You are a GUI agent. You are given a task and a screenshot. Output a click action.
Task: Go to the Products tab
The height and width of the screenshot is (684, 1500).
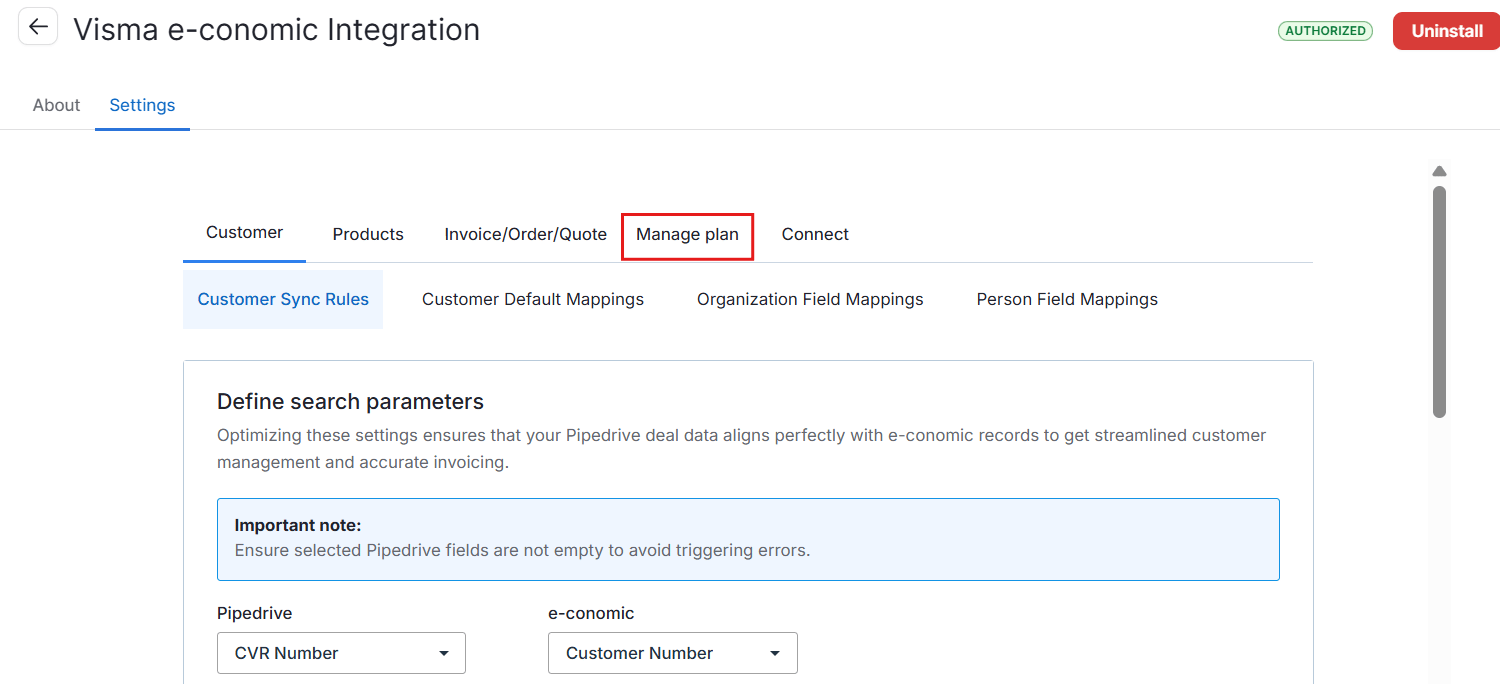click(368, 234)
